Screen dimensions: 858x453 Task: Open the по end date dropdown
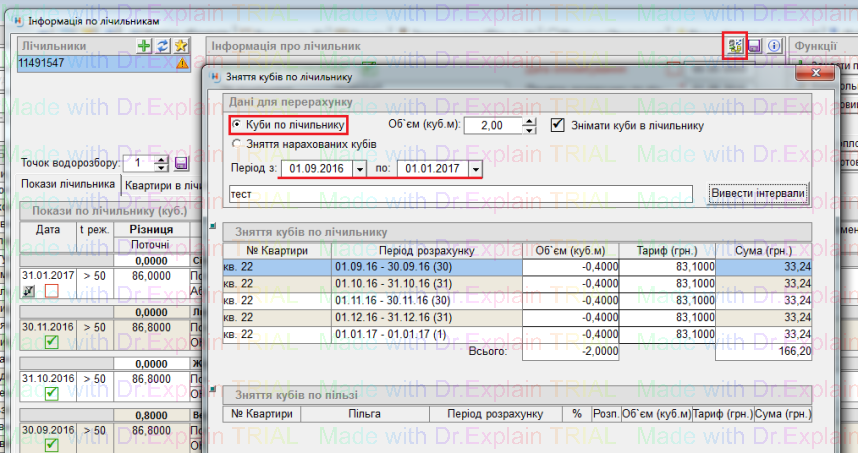(x=474, y=168)
